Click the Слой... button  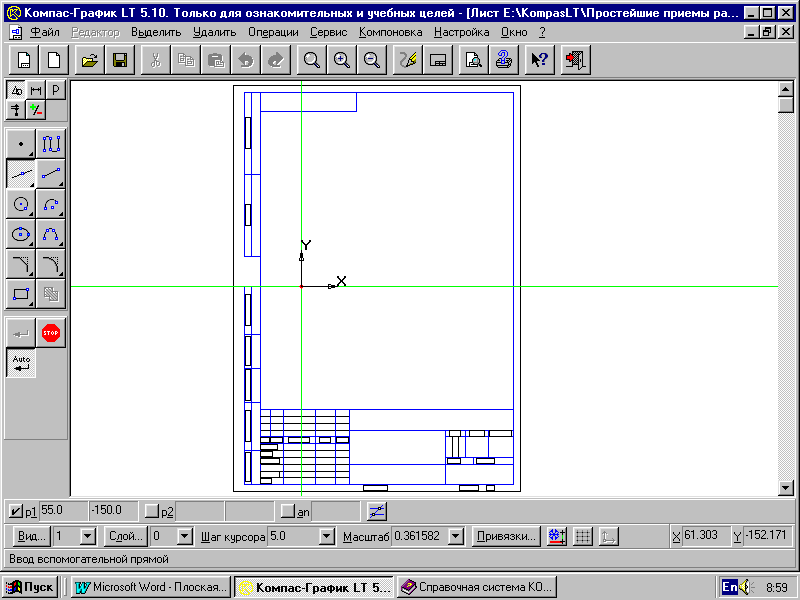point(126,536)
